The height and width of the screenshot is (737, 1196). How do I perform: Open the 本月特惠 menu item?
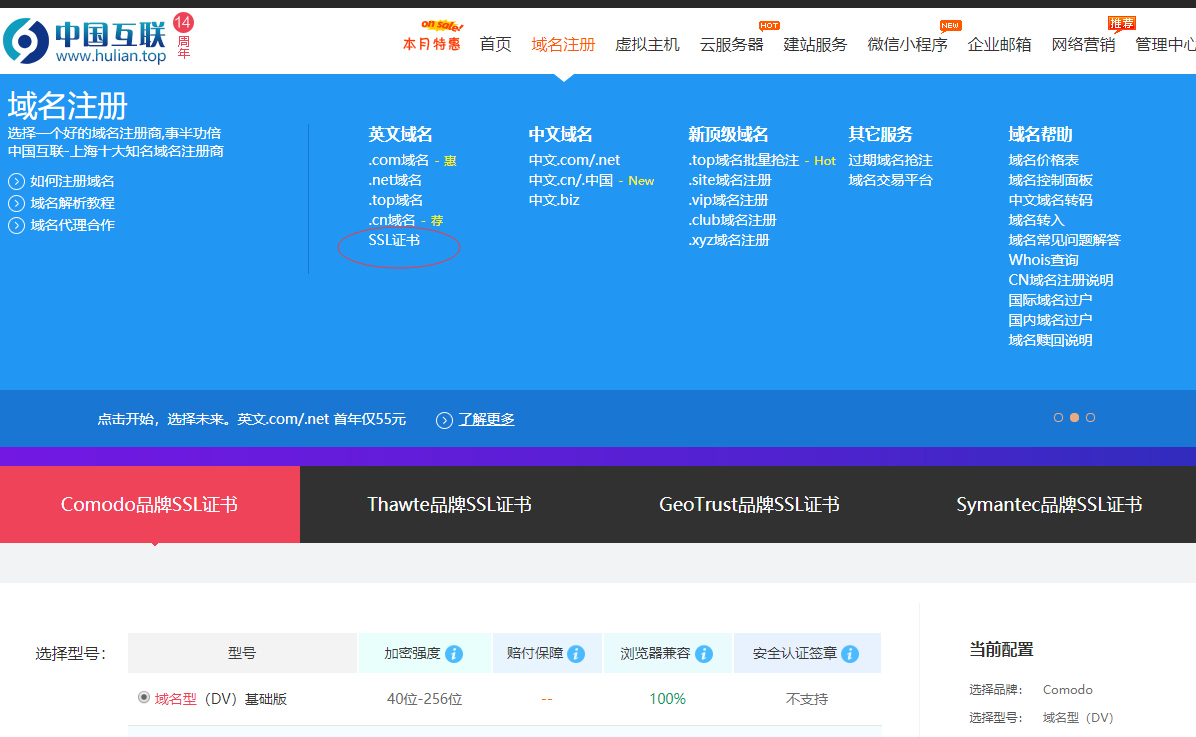click(432, 44)
